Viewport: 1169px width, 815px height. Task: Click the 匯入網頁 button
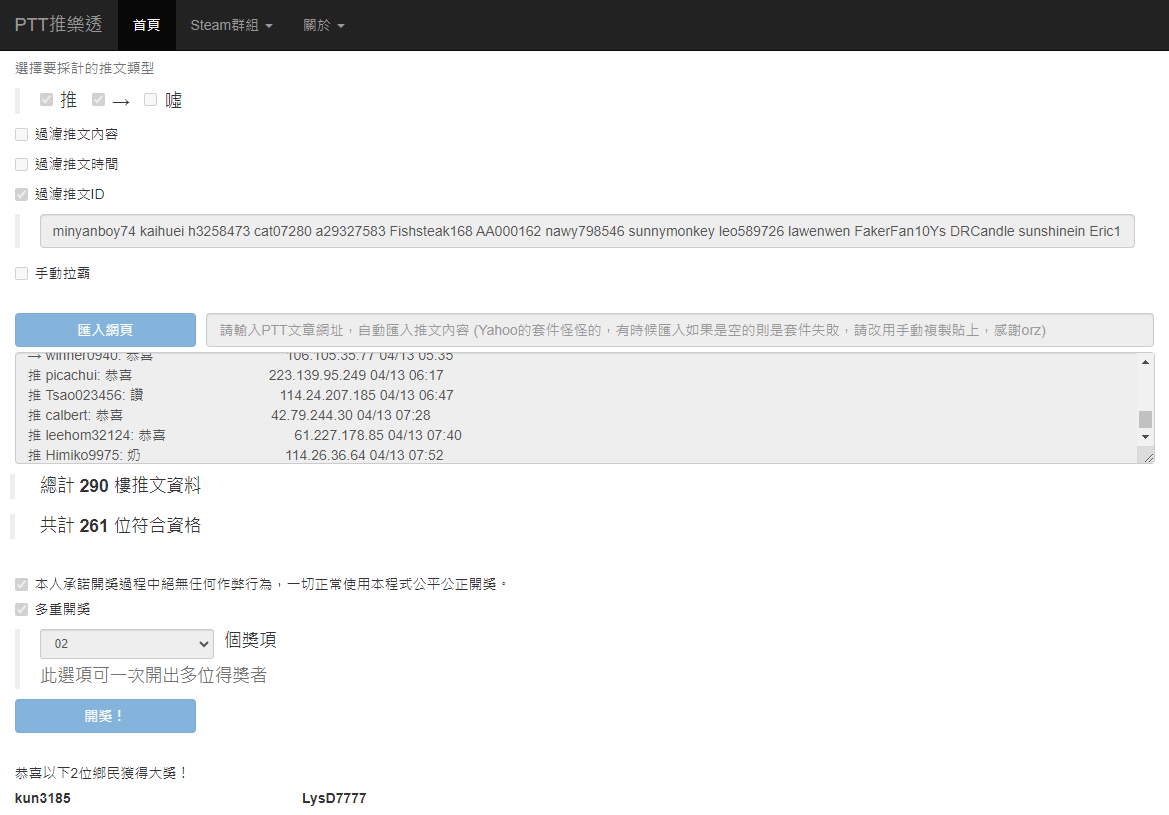point(105,330)
